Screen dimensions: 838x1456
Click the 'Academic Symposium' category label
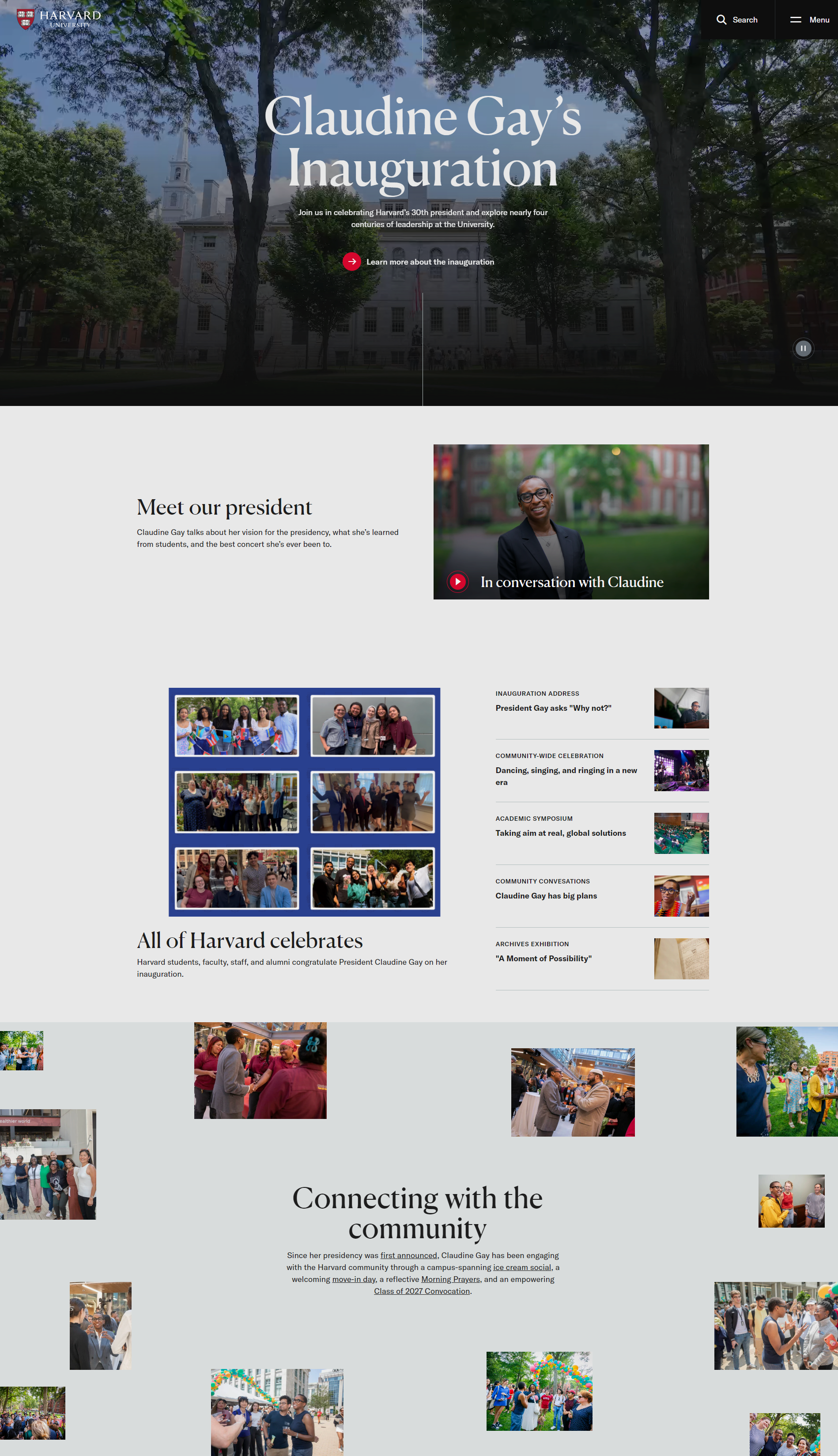[x=534, y=819]
